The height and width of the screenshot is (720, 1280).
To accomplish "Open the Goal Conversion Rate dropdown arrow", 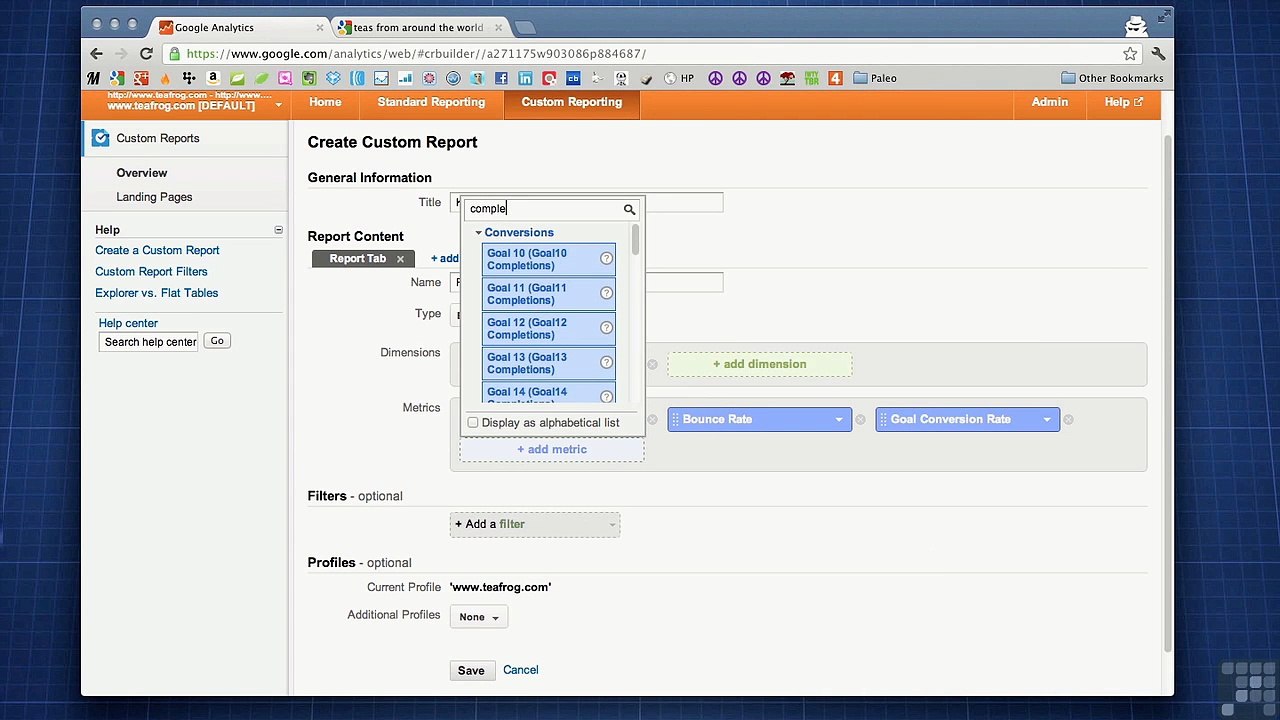I will [x=1047, y=420].
